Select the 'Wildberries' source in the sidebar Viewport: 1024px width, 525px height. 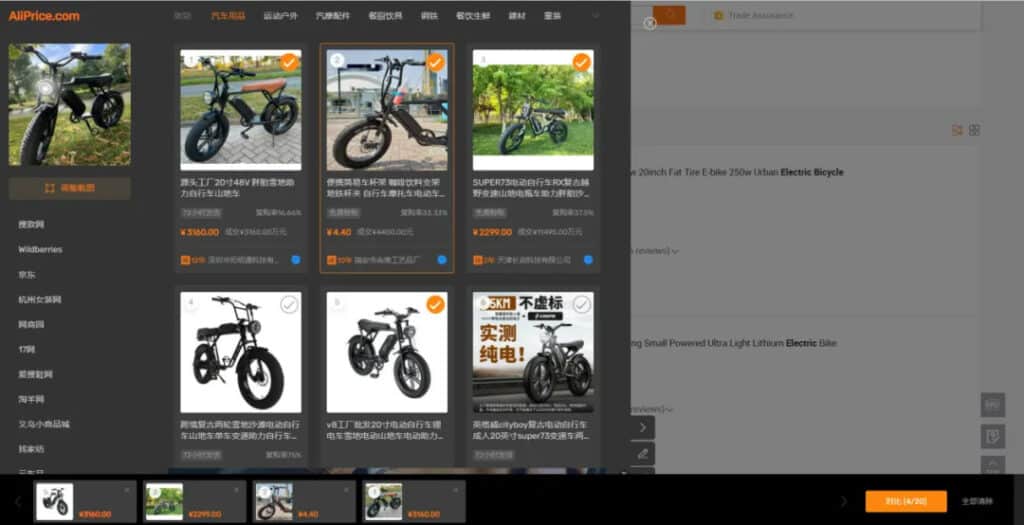41,249
